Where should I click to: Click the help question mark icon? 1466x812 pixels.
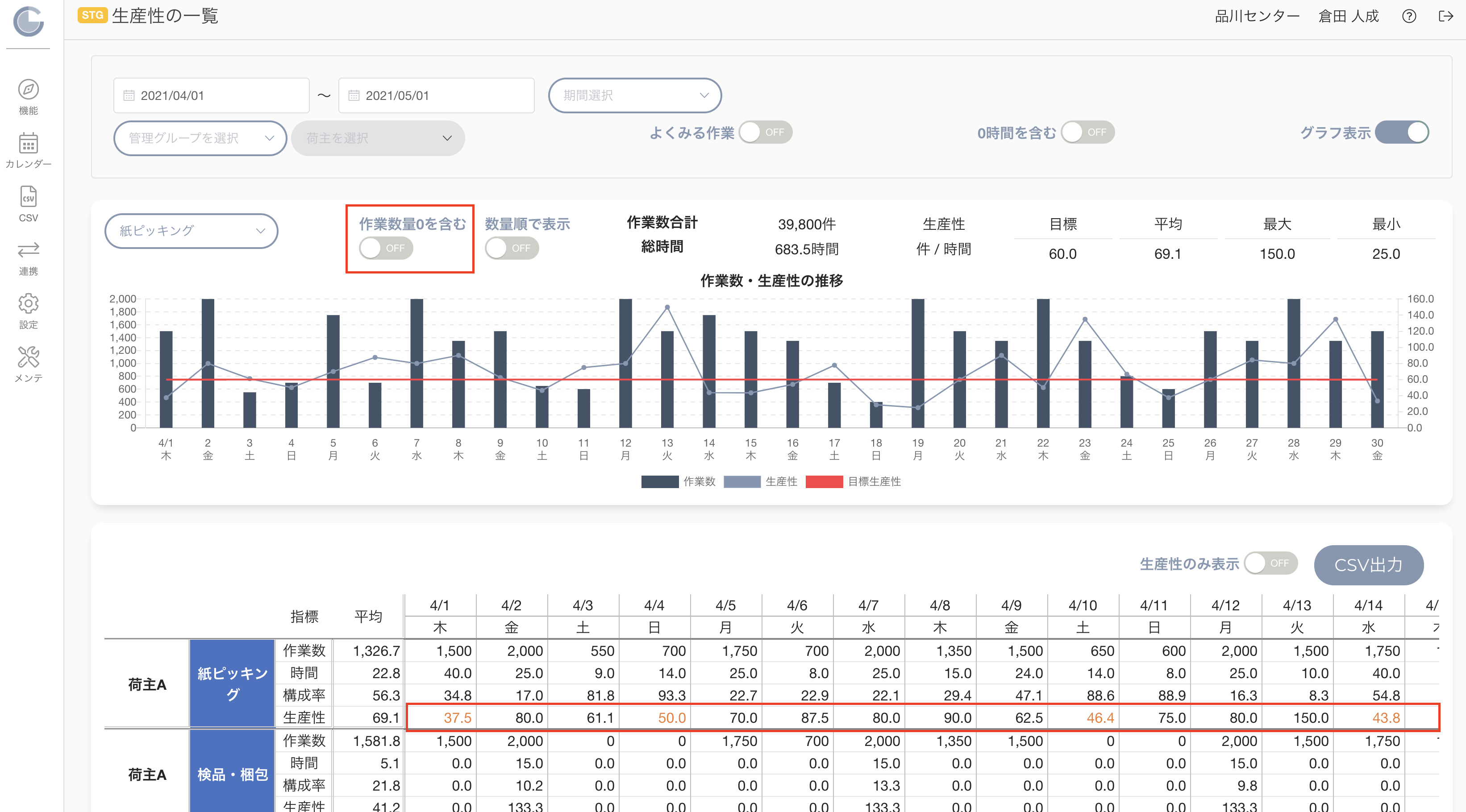[x=1408, y=16]
